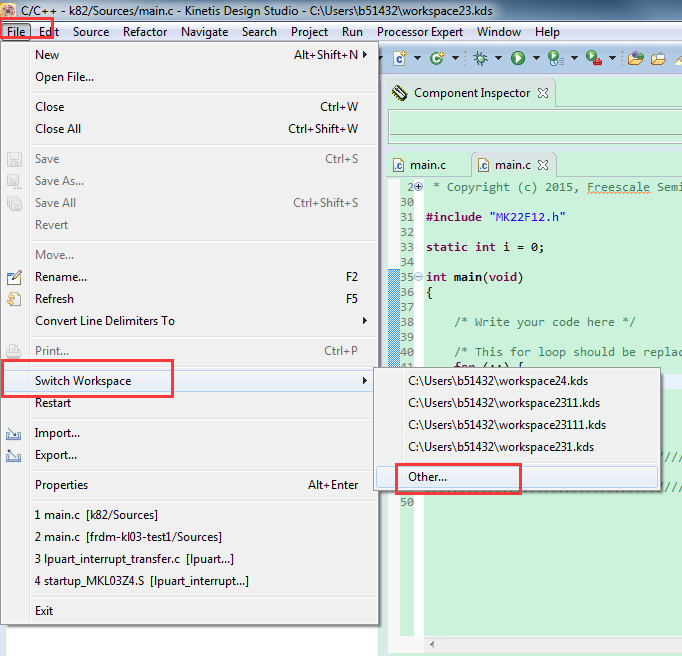Open the Search menu

pos(259,32)
